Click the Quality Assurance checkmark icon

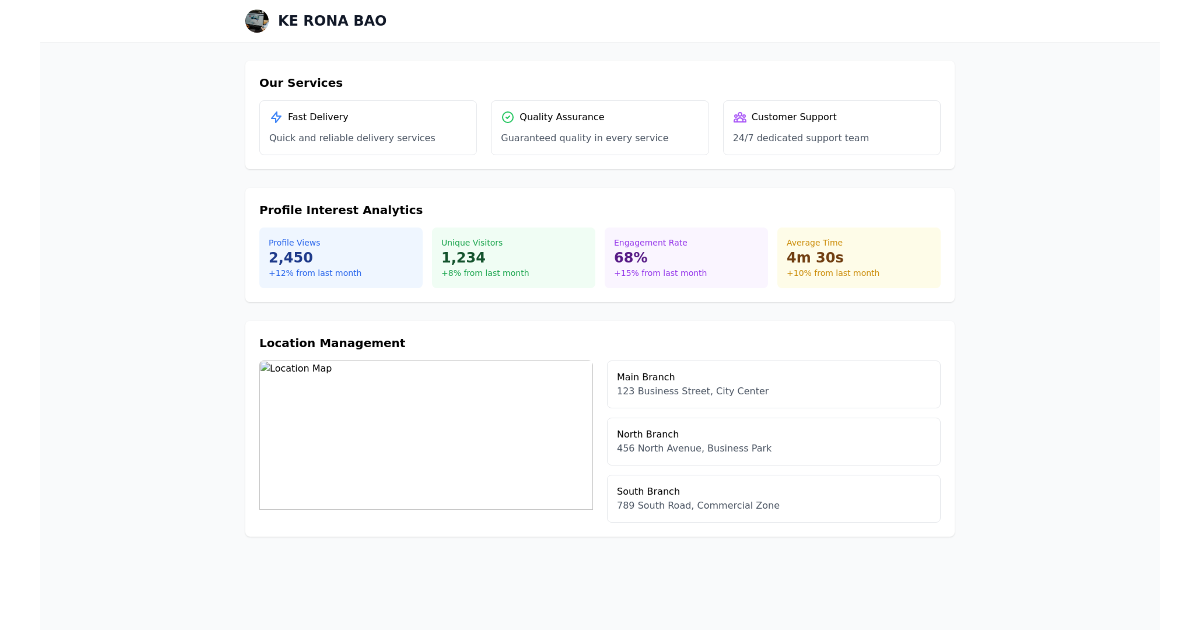507,116
